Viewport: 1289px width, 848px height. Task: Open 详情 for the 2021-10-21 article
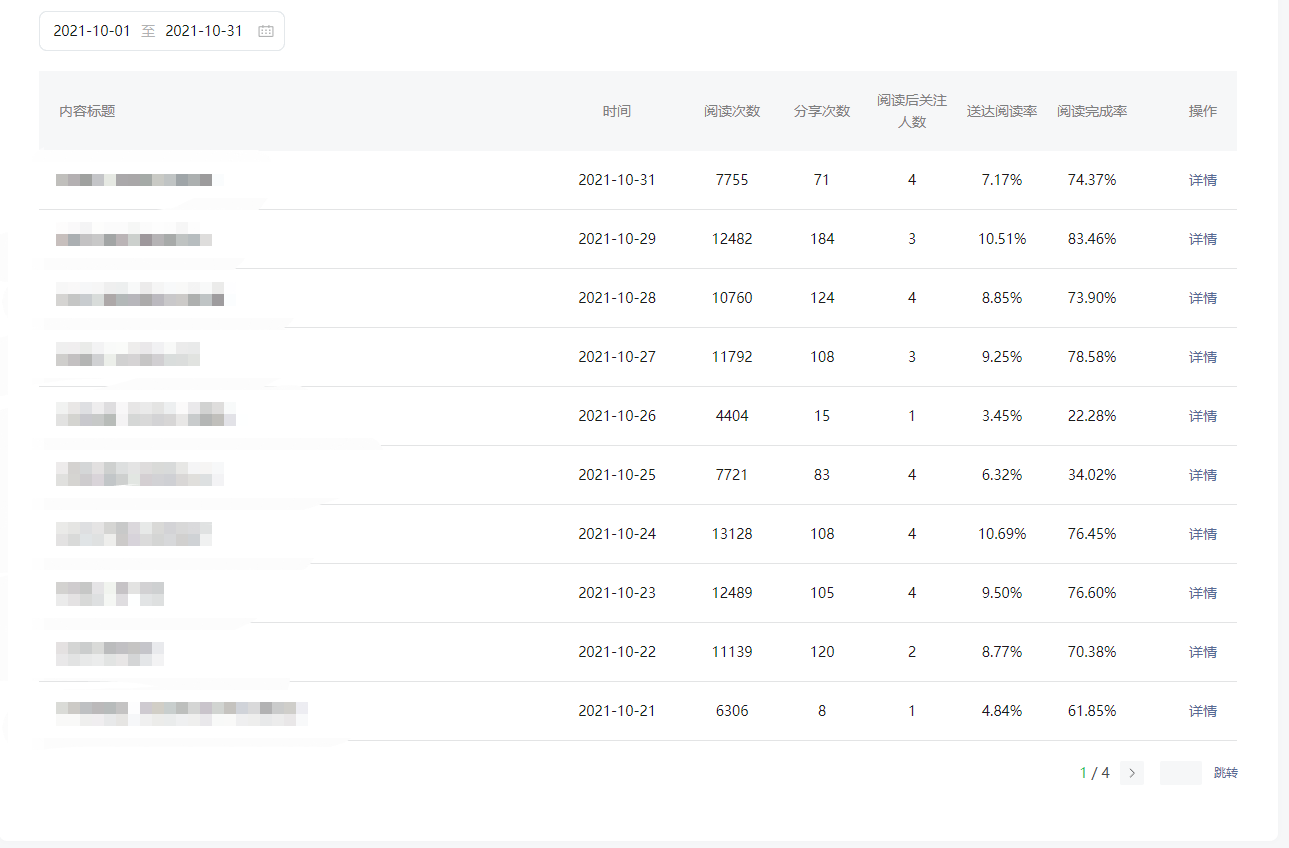pyautogui.click(x=1202, y=711)
